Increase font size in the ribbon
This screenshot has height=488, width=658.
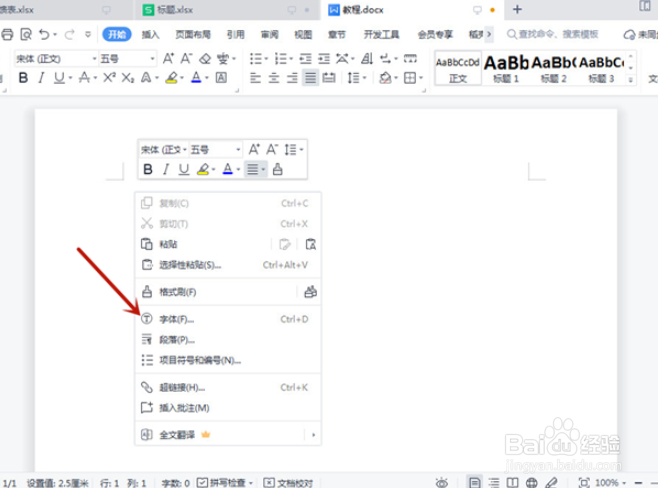168,58
